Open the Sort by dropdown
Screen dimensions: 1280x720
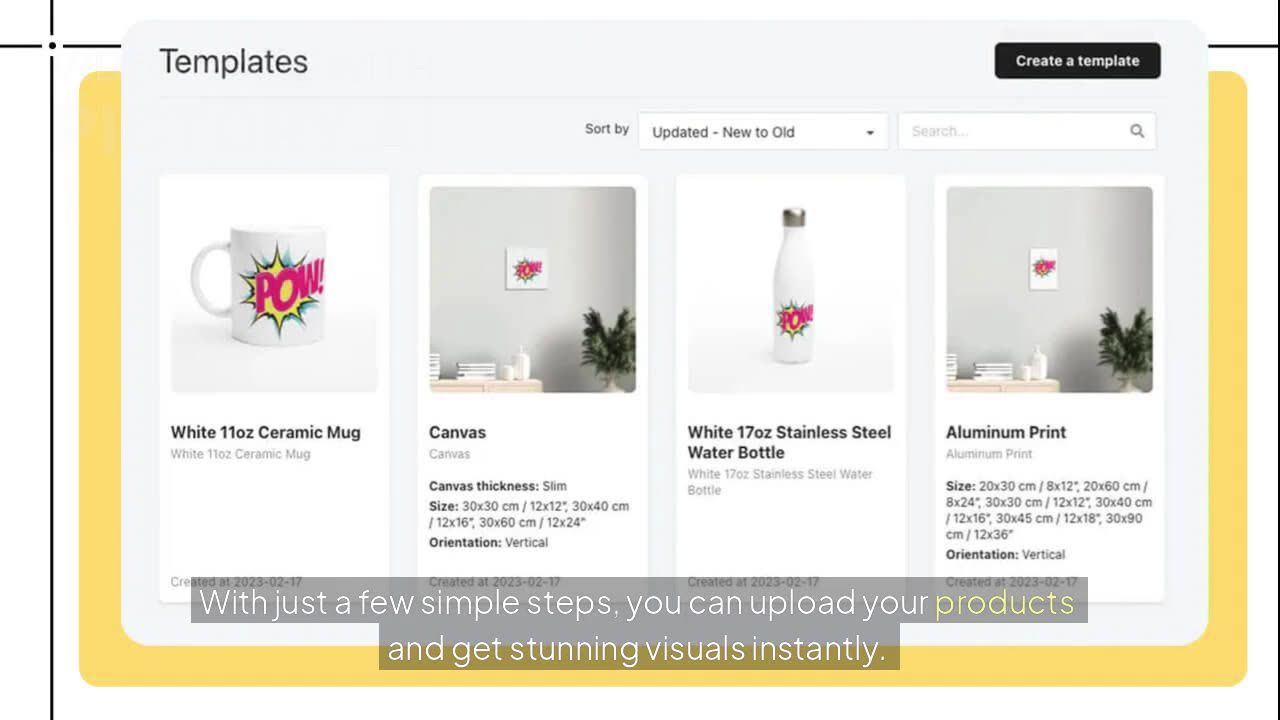coord(762,132)
